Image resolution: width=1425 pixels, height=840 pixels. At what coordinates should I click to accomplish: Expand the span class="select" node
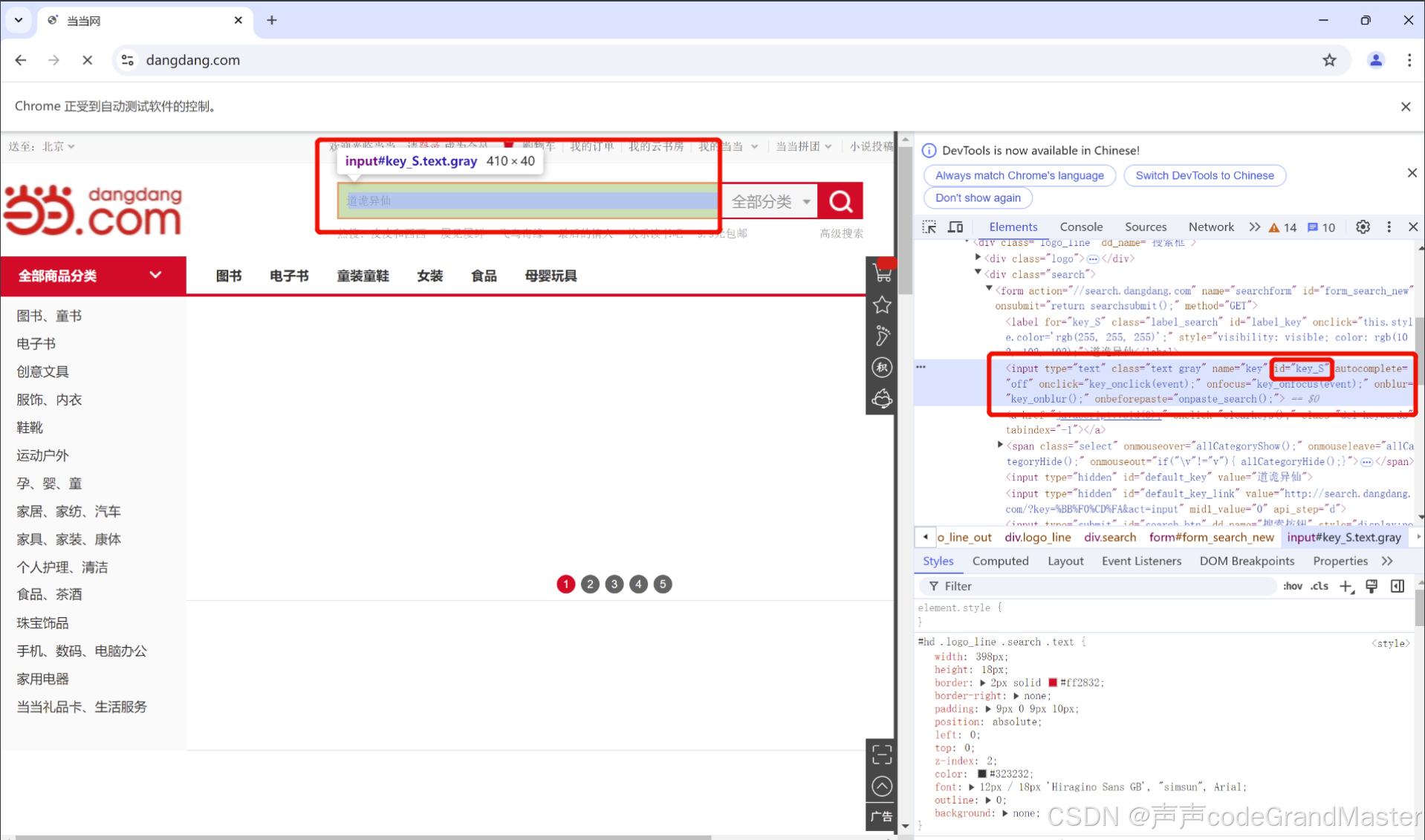(x=1001, y=445)
